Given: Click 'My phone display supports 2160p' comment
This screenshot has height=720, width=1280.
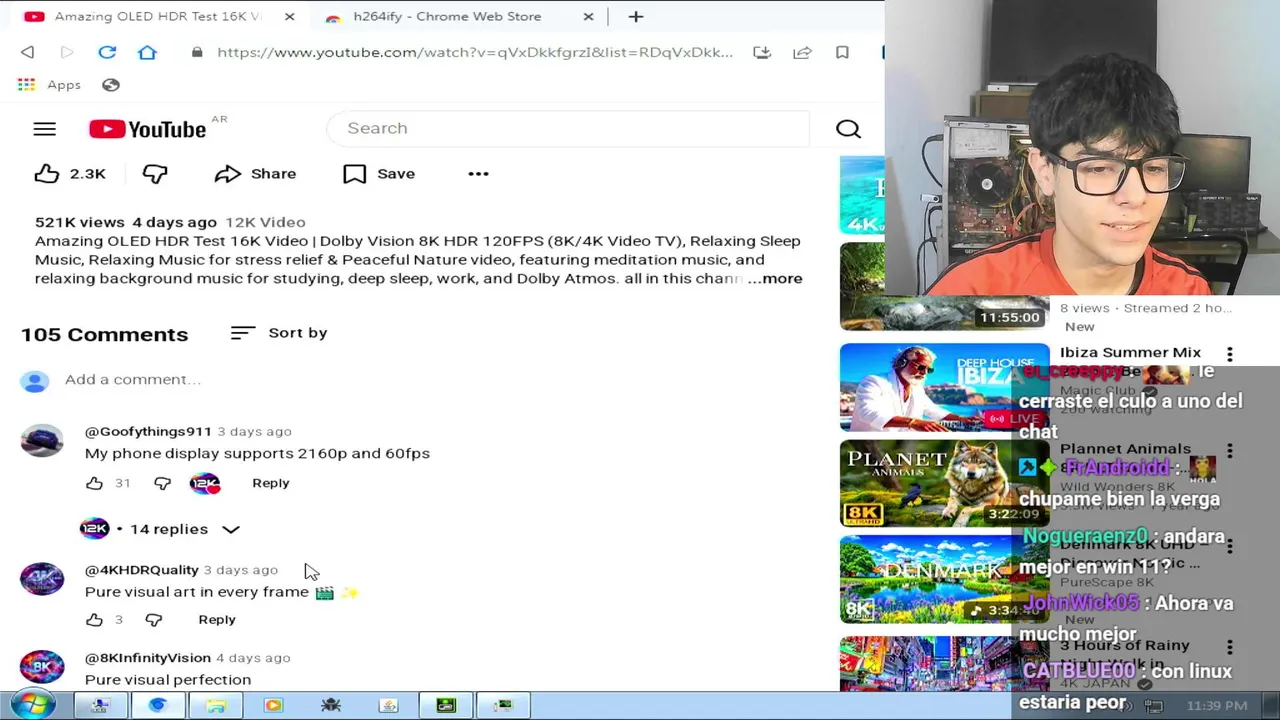Looking at the screenshot, I should click(x=257, y=453).
